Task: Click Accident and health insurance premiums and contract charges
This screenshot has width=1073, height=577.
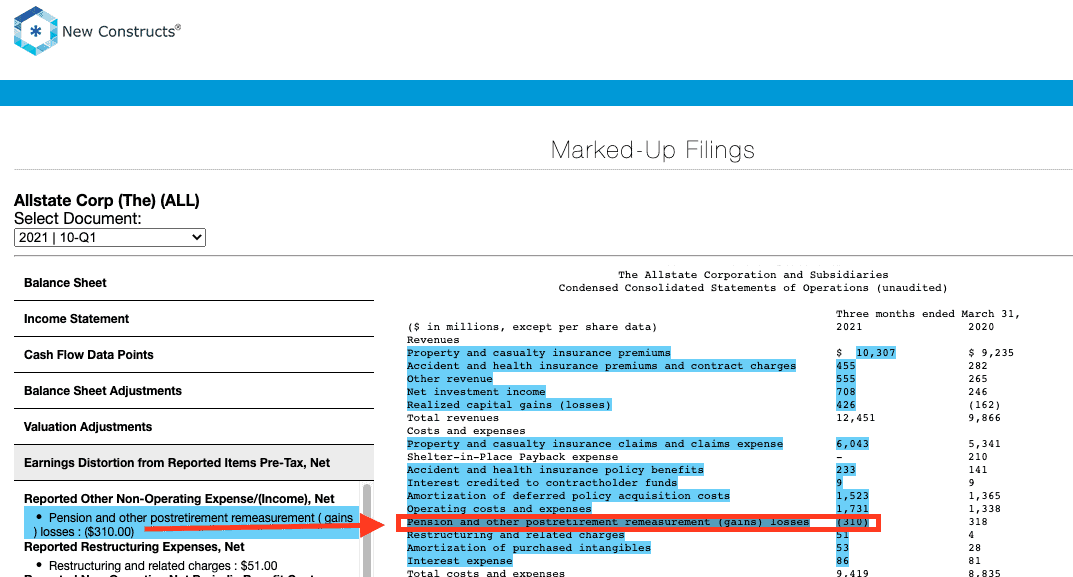Action: coord(602,366)
